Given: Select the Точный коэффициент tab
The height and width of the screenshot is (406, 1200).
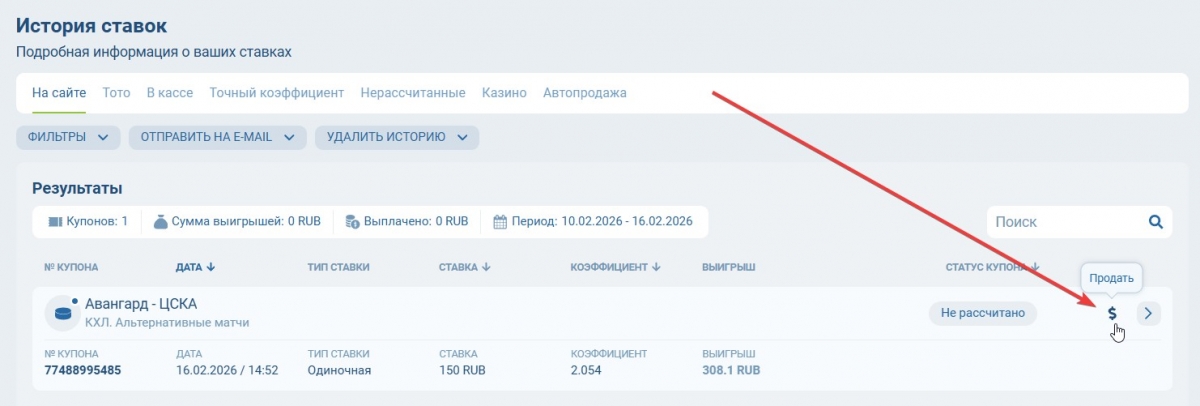Looking at the screenshot, I should (x=276, y=93).
